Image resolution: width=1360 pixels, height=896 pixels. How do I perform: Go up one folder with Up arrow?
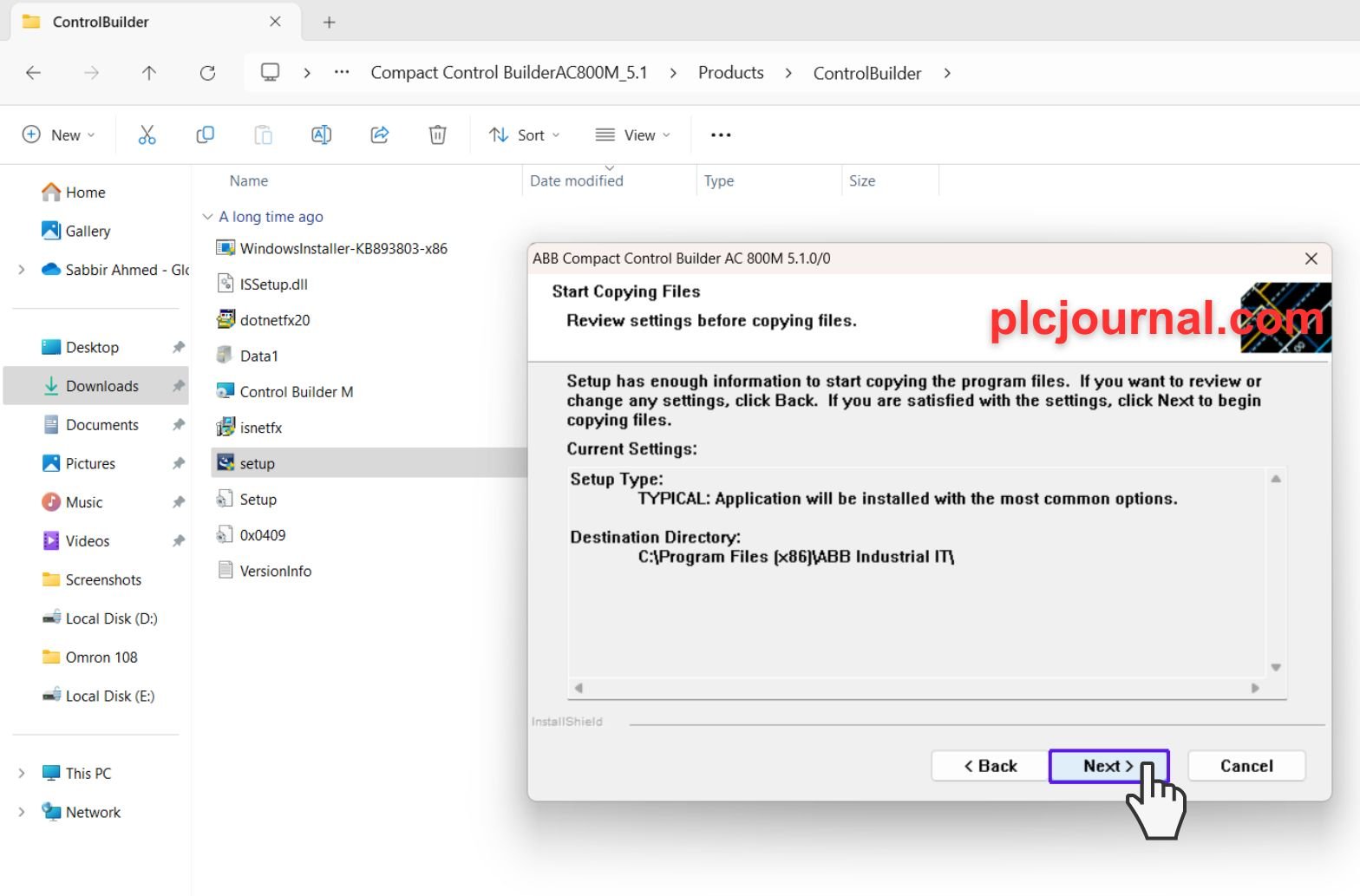149,73
